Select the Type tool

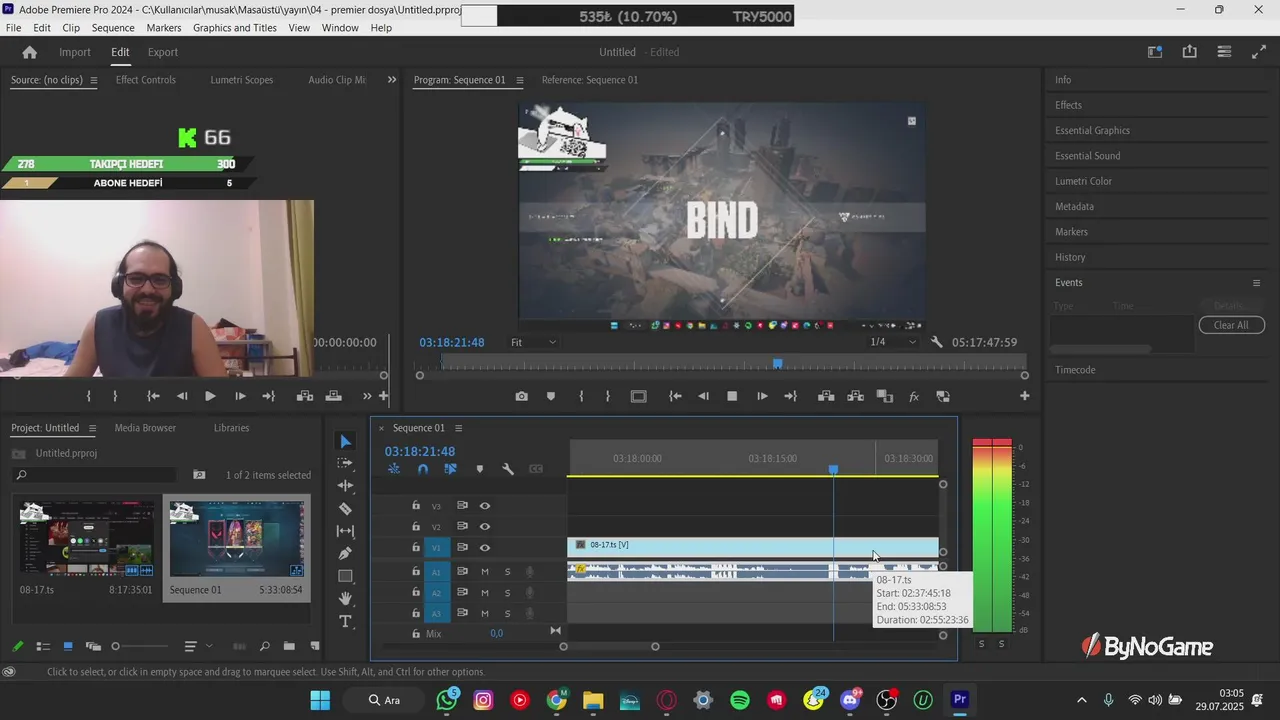pos(345,621)
